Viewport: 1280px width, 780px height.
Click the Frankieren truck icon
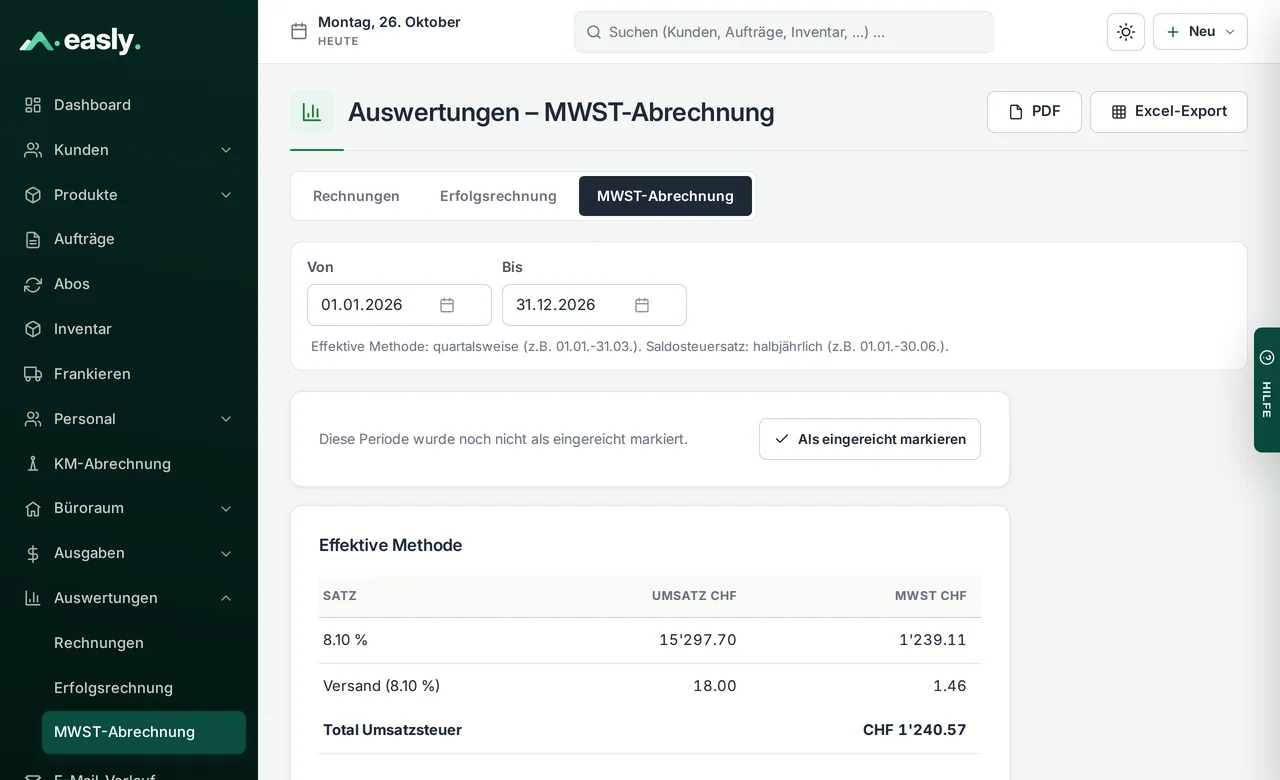click(33, 374)
